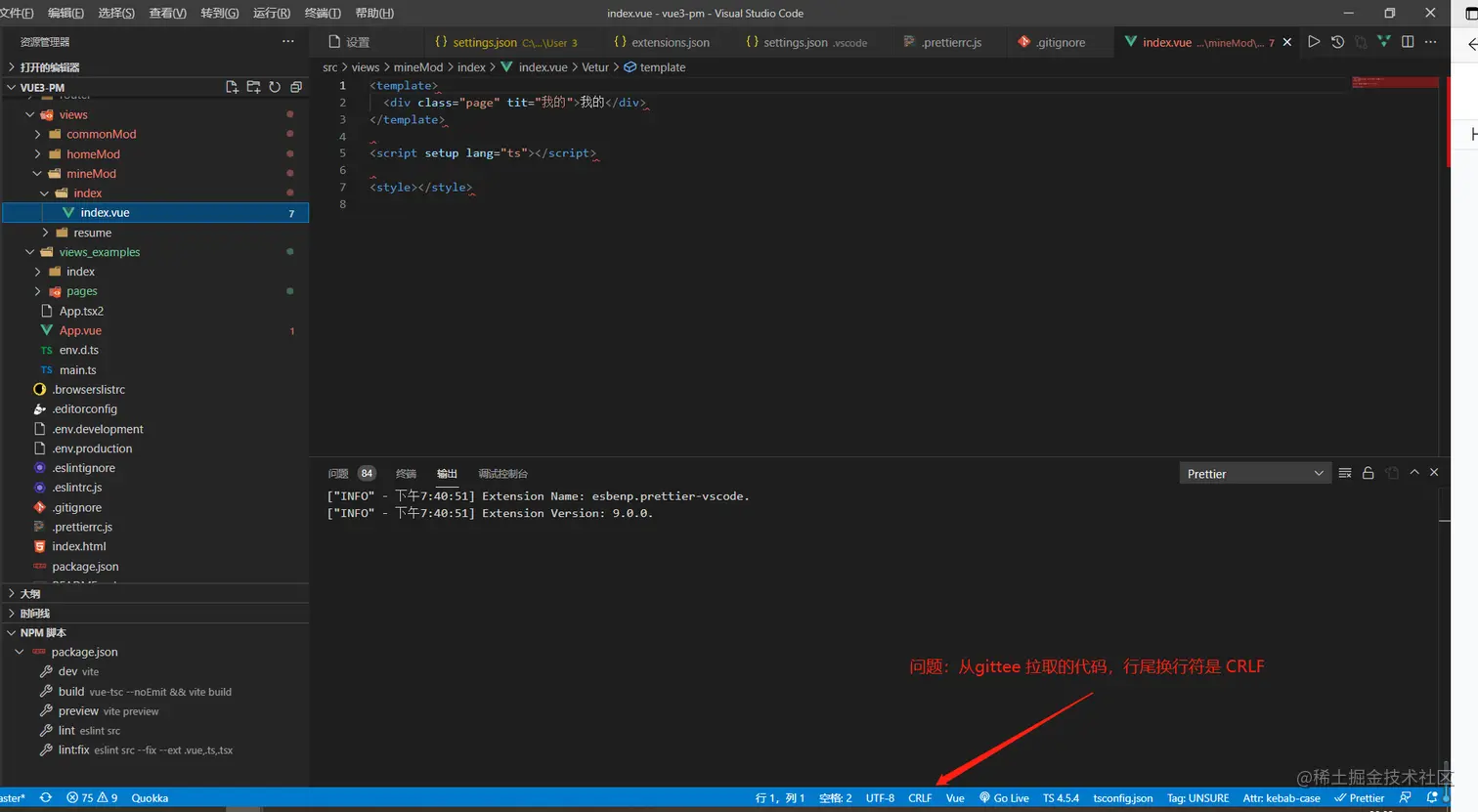Open the Prettier output channel dropdown
The width and height of the screenshot is (1478, 812).
(x=1255, y=474)
